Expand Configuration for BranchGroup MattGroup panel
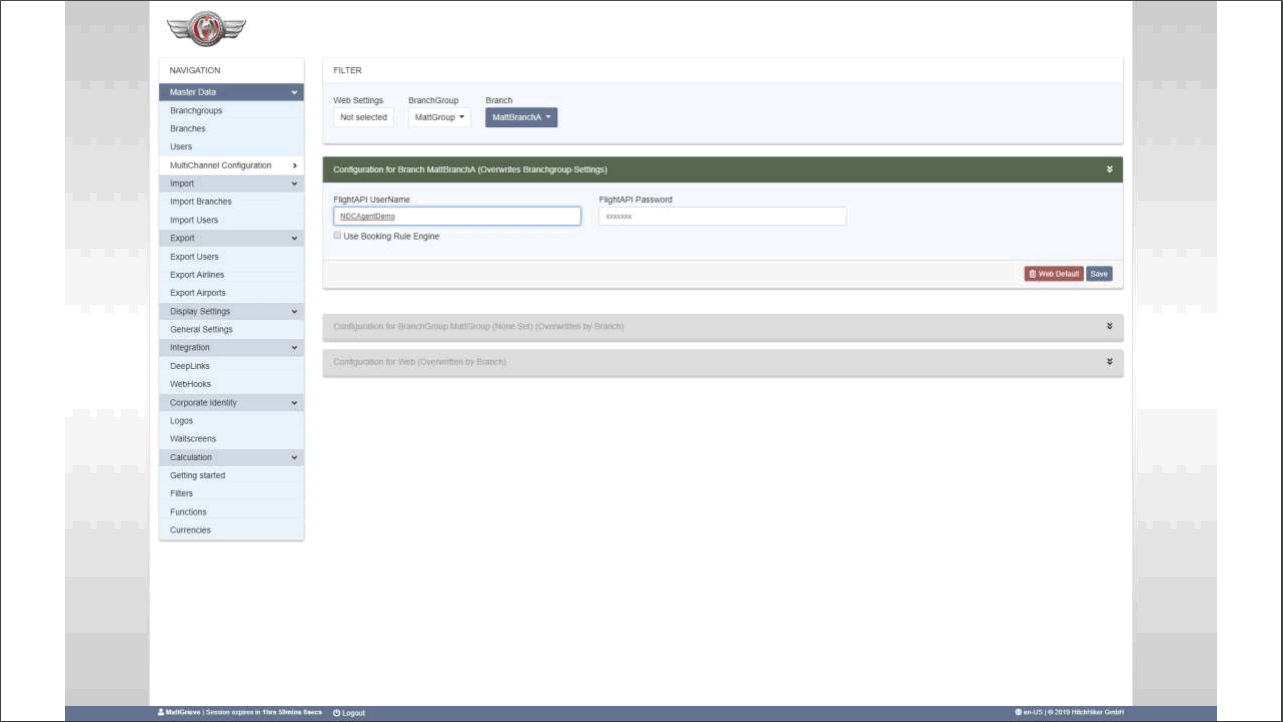The width and height of the screenshot is (1283, 722). click(x=1109, y=326)
